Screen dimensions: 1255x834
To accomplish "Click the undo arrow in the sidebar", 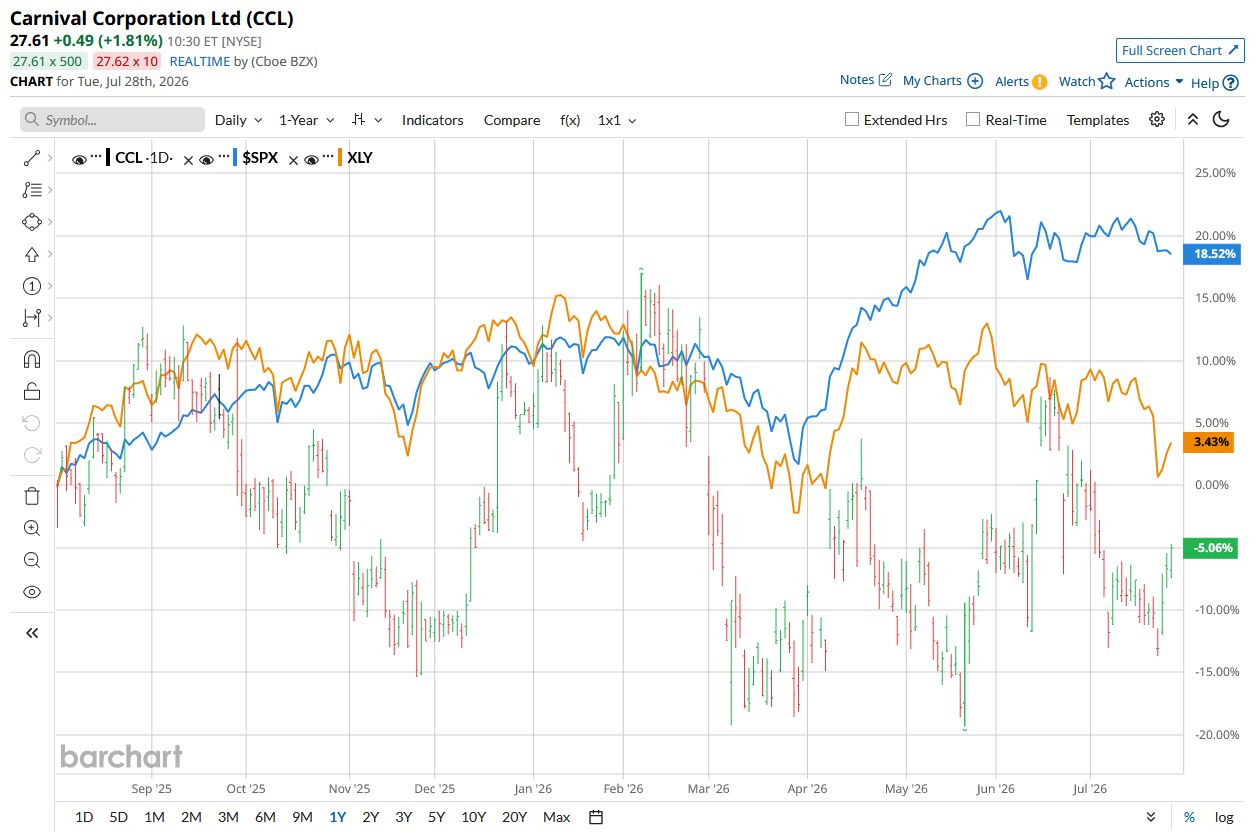I will pyautogui.click(x=31, y=423).
